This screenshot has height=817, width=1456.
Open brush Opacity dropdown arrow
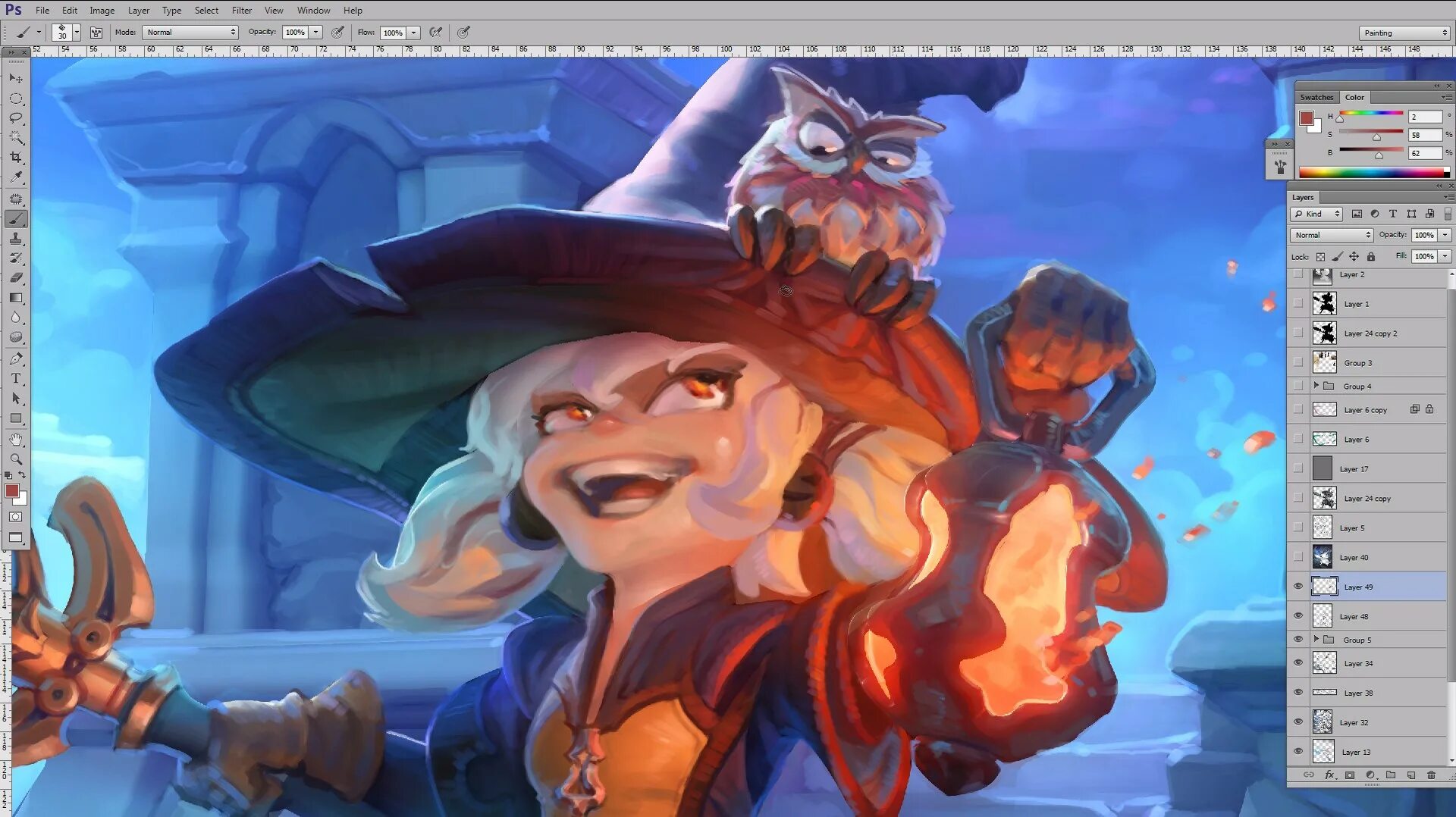316,33
